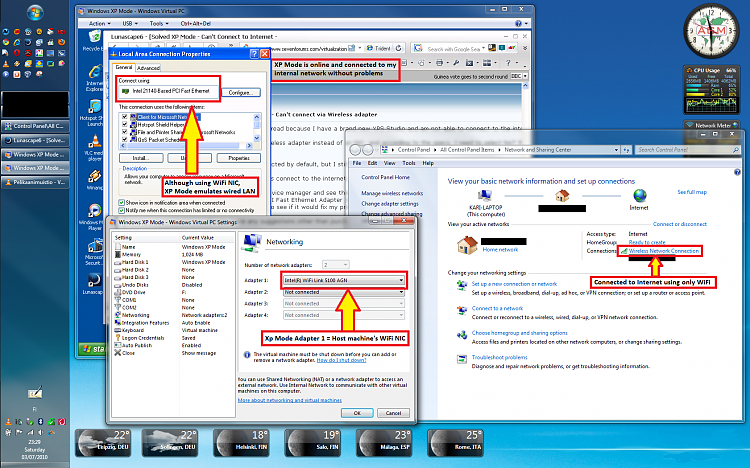The height and width of the screenshot is (468, 750).
Task: Open Help menu in Control Panel window
Action: pyautogui.click(x=428, y=163)
